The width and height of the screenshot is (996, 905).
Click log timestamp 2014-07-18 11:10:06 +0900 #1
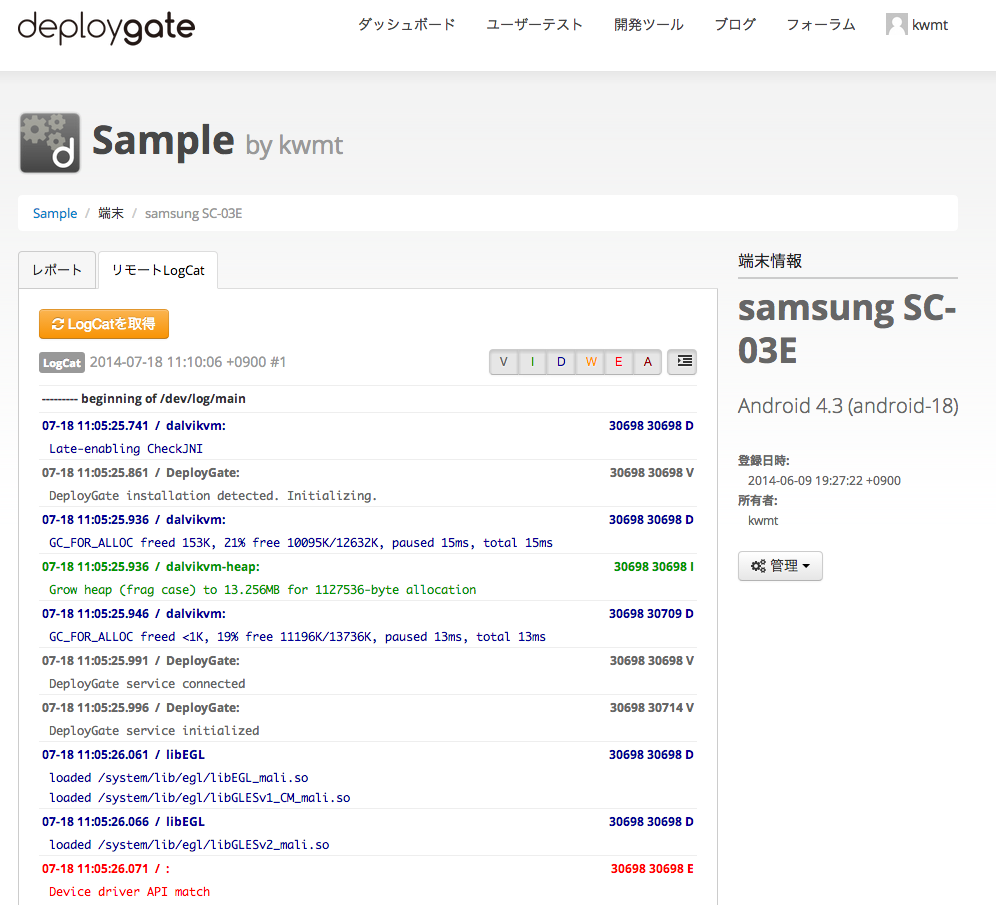click(x=188, y=362)
